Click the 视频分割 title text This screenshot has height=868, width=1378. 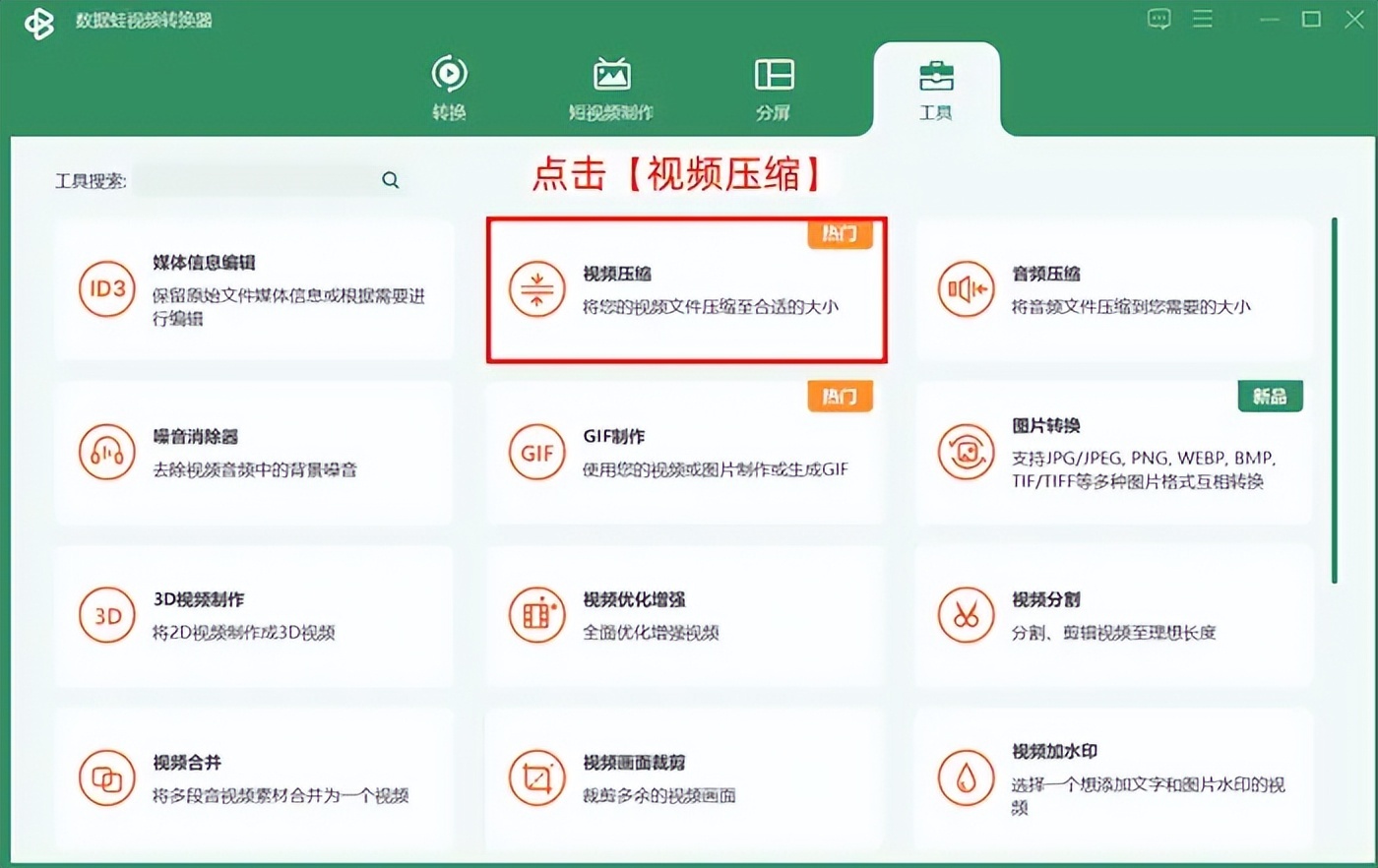(1046, 599)
